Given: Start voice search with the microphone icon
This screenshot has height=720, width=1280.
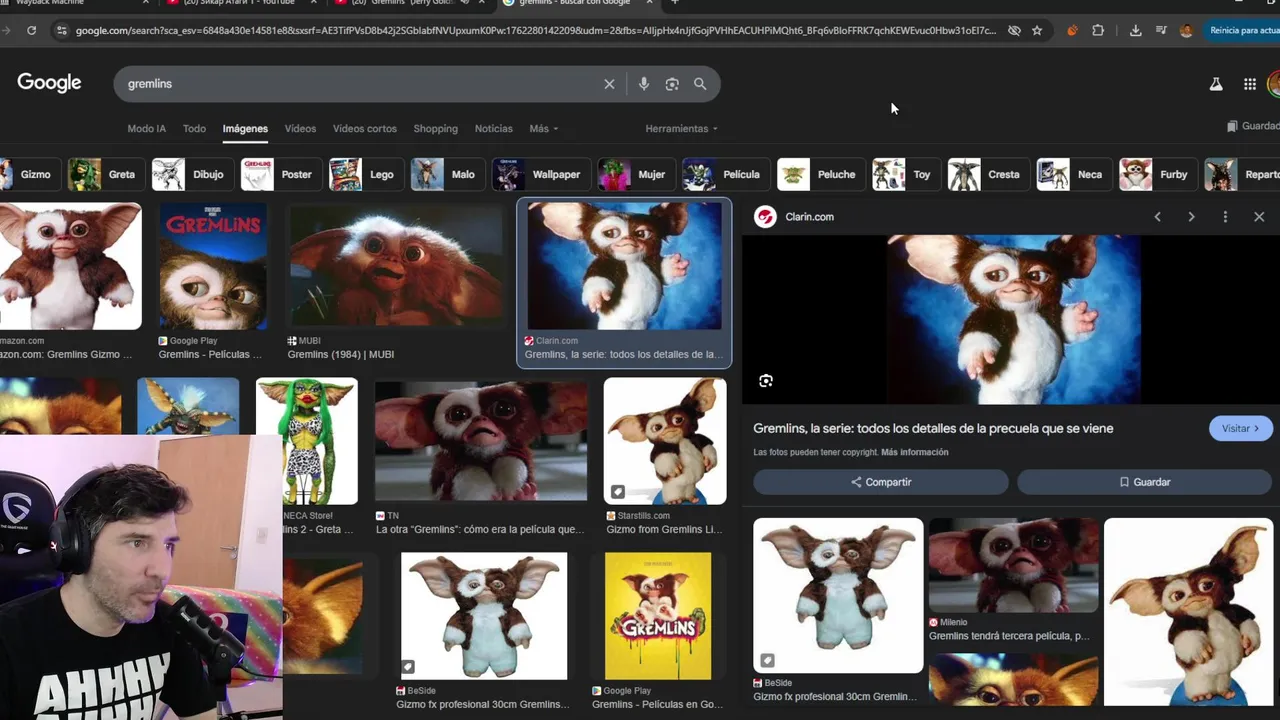Looking at the screenshot, I should [x=644, y=84].
